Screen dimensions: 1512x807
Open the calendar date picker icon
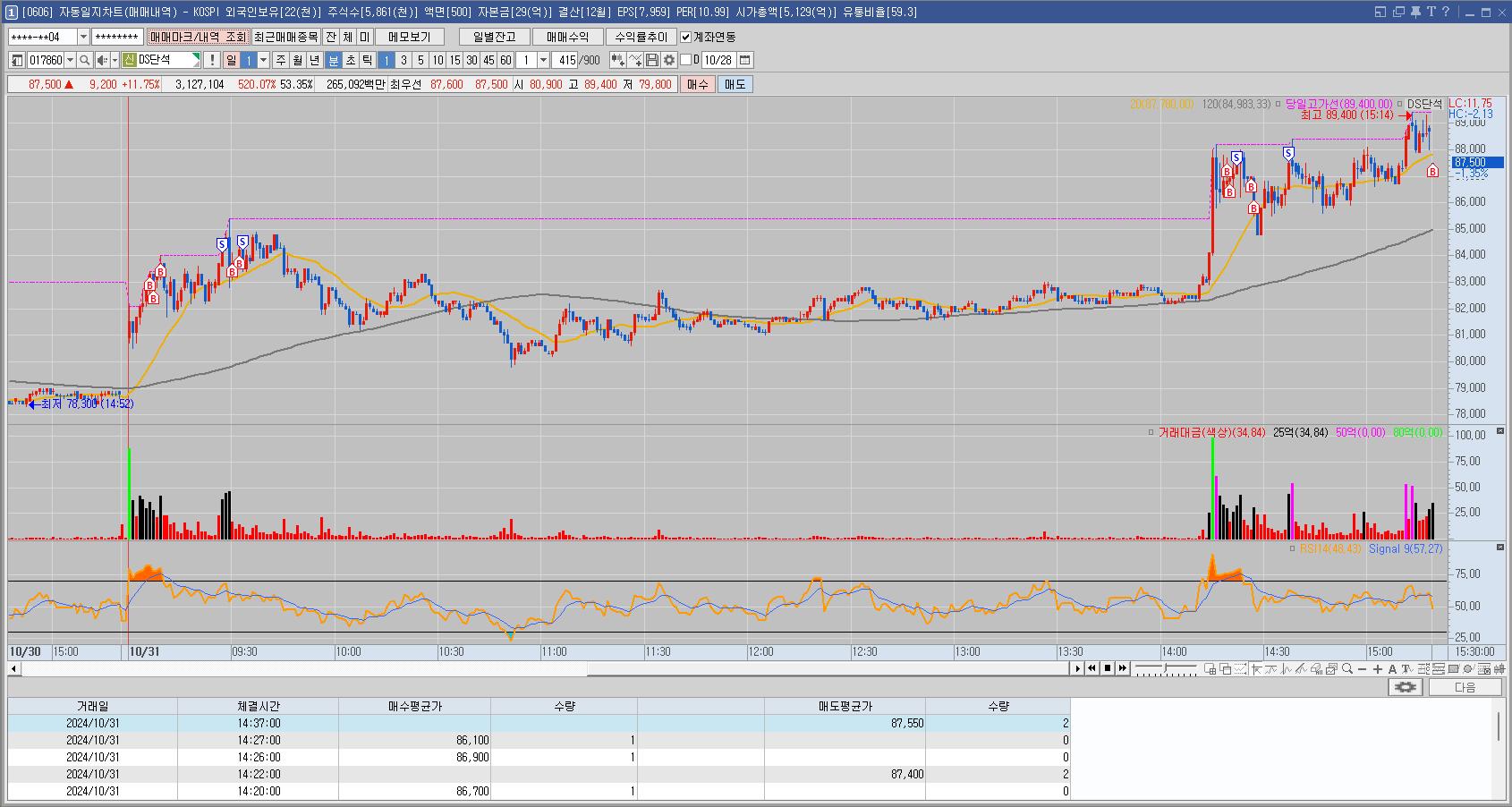coord(745,60)
